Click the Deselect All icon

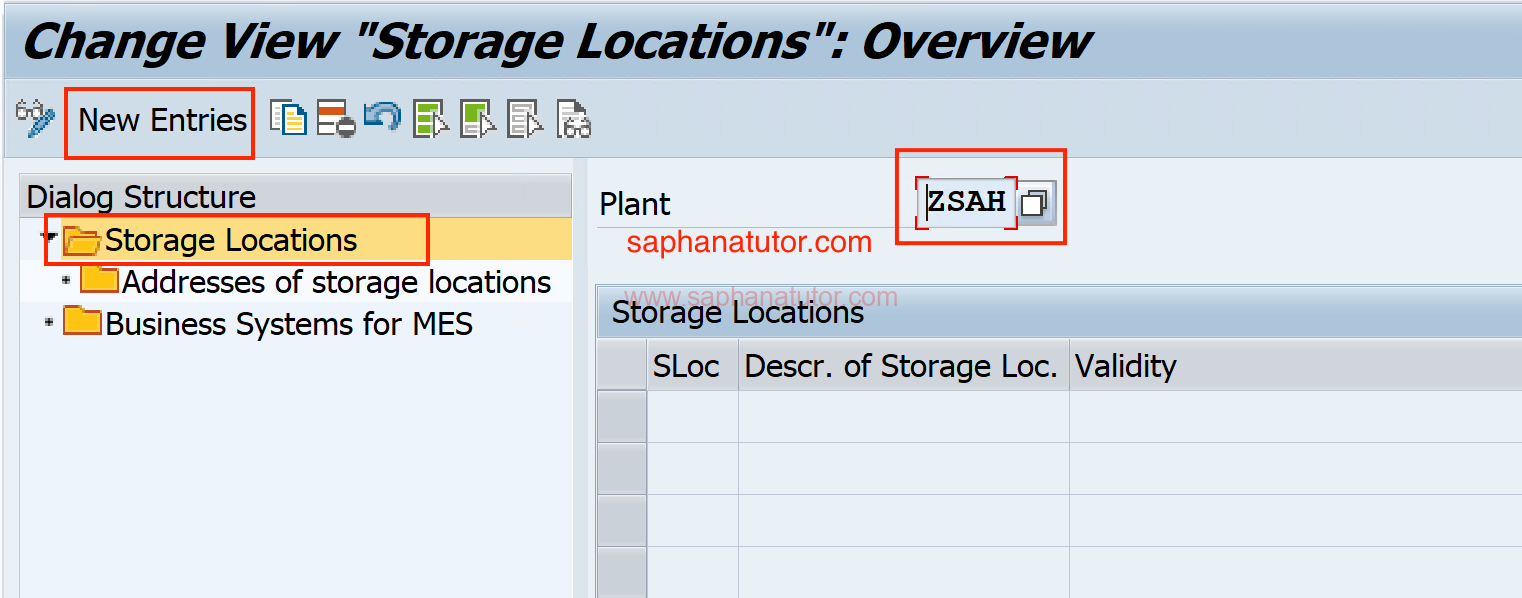(525, 119)
